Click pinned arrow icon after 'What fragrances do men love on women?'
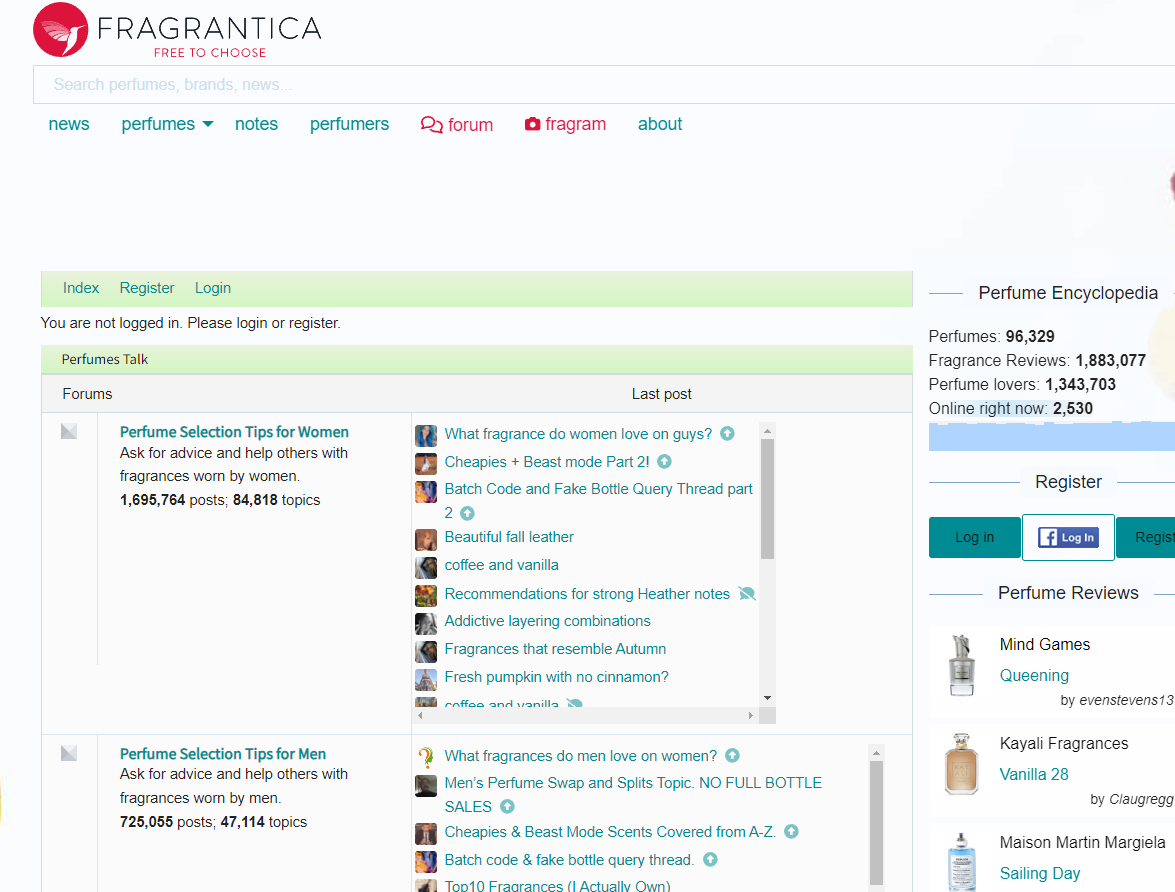Image resolution: width=1175 pixels, height=892 pixels. pyautogui.click(x=732, y=756)
